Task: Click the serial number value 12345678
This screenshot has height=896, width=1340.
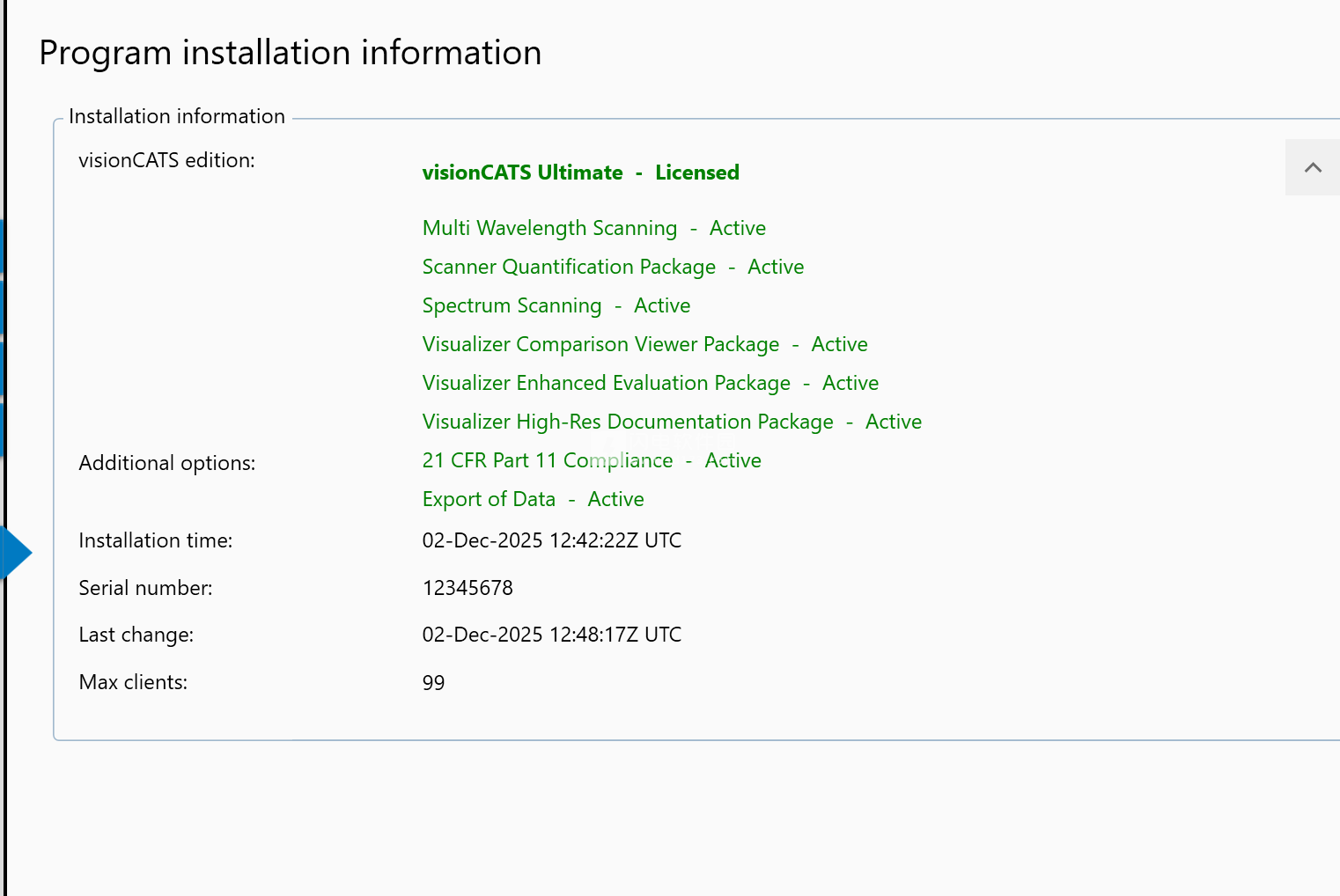Action: click(x=468, y=588)
